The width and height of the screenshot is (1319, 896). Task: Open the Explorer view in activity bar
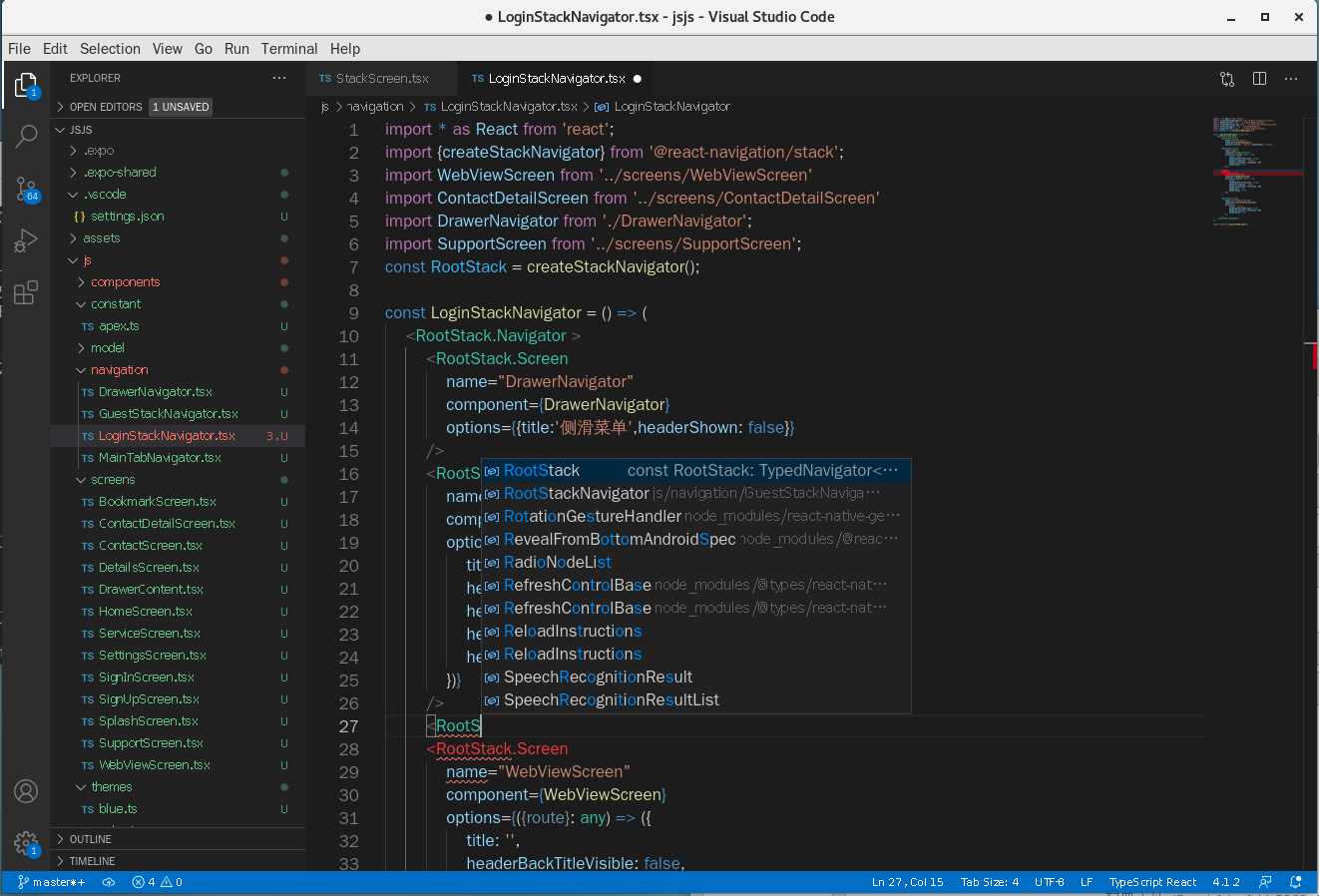tap(26, 85)
